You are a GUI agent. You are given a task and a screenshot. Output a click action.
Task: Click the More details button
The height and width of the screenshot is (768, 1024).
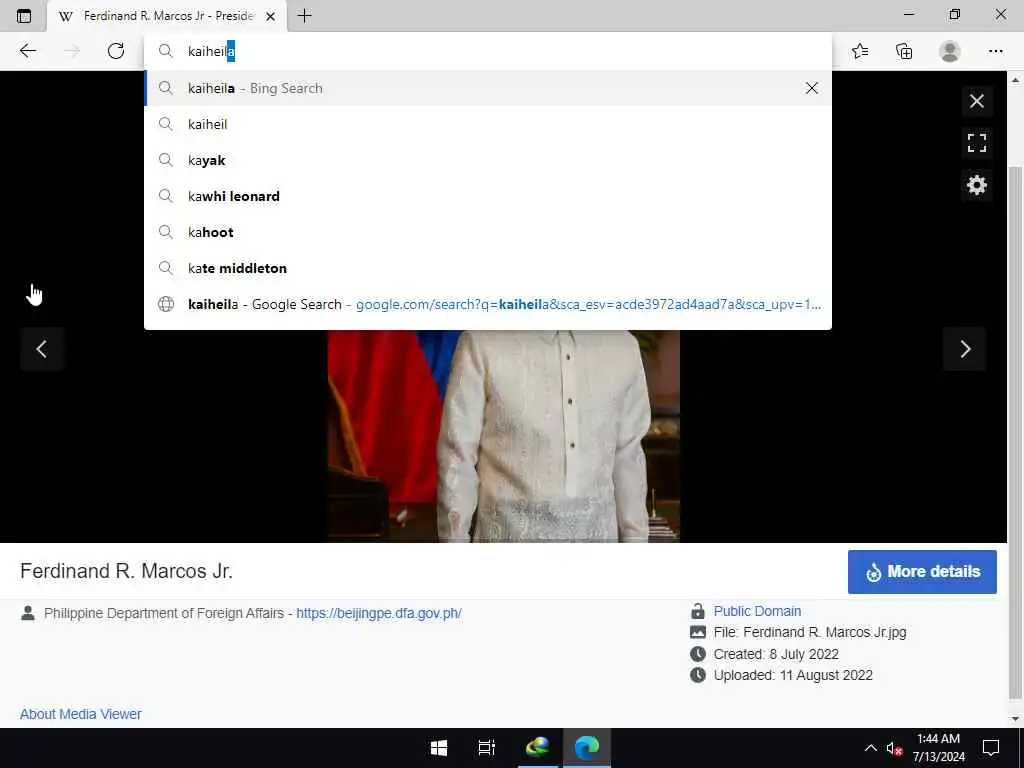[922, 571]
